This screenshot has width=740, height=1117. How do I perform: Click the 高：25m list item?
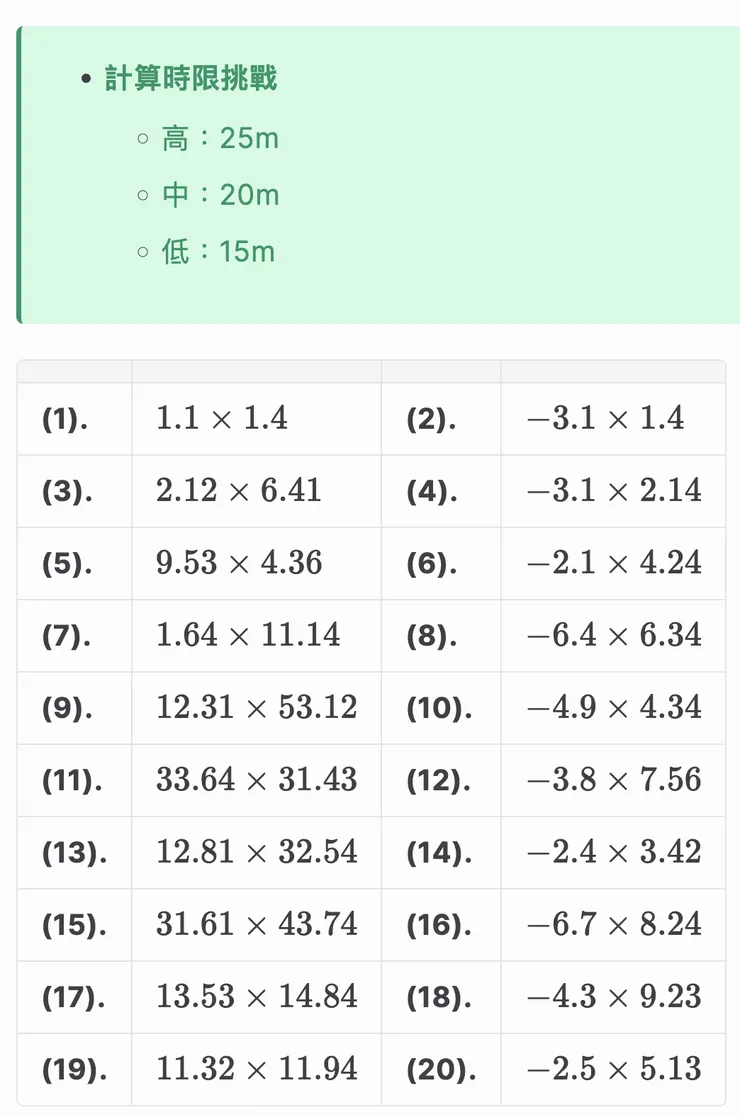click(220, 138)
